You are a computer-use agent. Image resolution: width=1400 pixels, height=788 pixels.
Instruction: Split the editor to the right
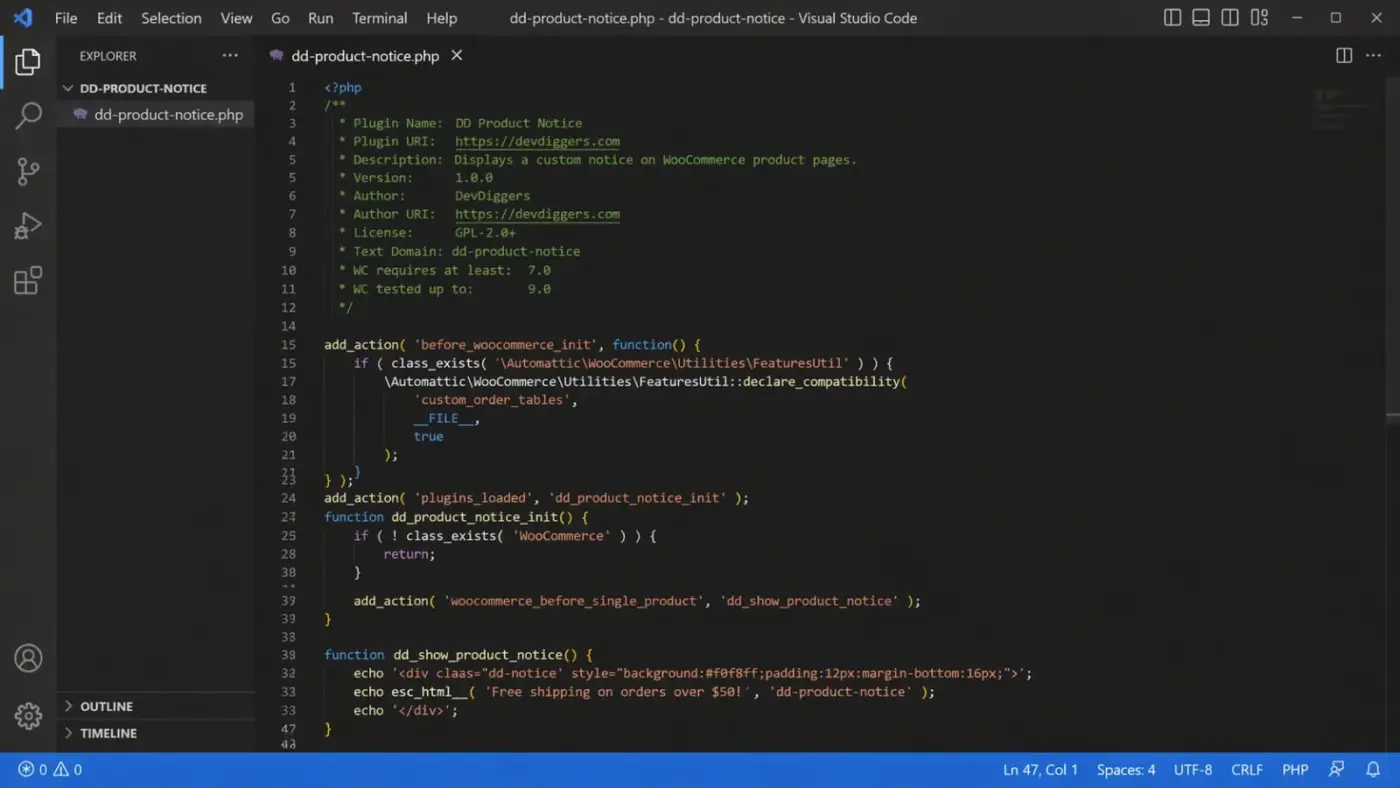pos(1344,56)
